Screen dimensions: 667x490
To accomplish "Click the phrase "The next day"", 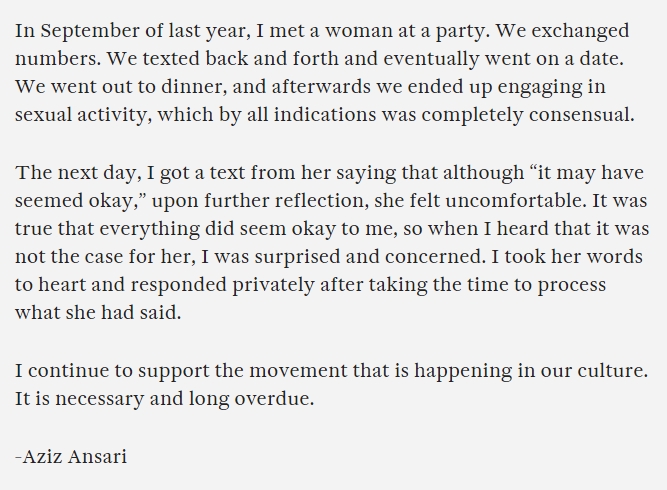I will (76, 174).
